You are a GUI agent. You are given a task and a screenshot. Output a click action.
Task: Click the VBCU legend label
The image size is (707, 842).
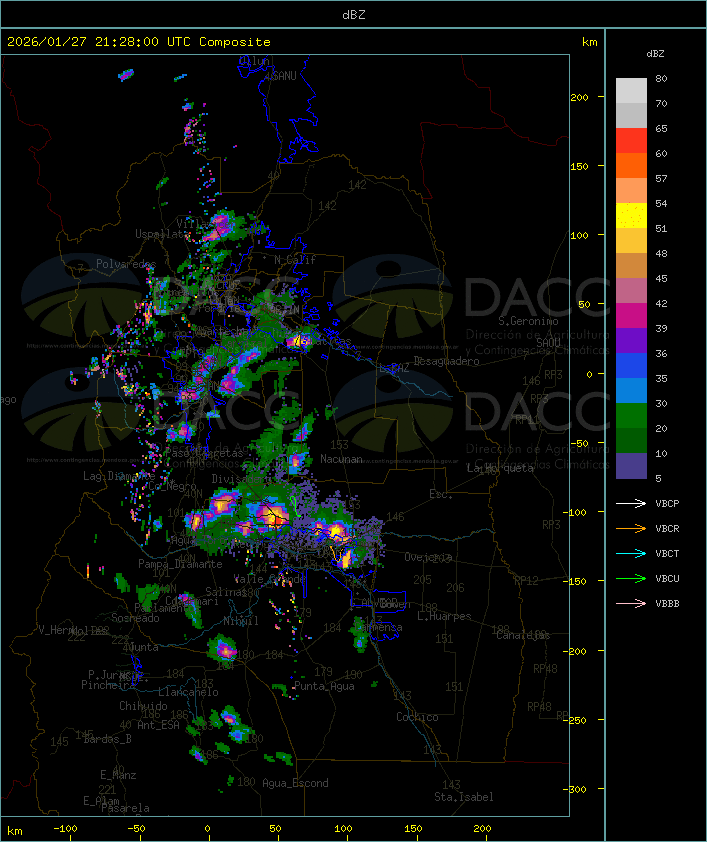[x=667, y=578]
